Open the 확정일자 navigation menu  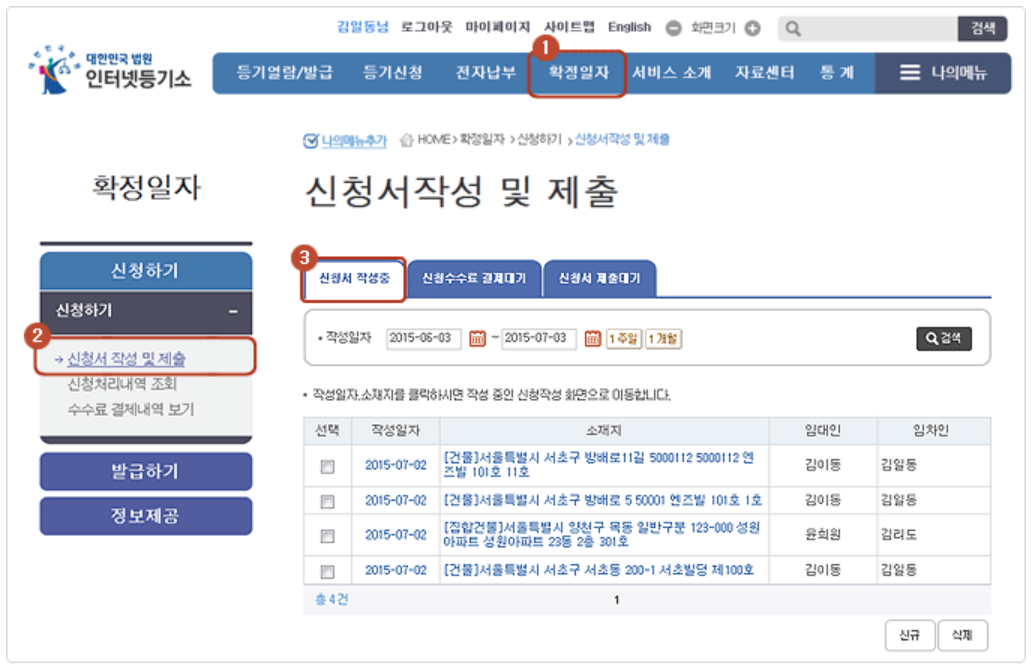coord(577,72)
